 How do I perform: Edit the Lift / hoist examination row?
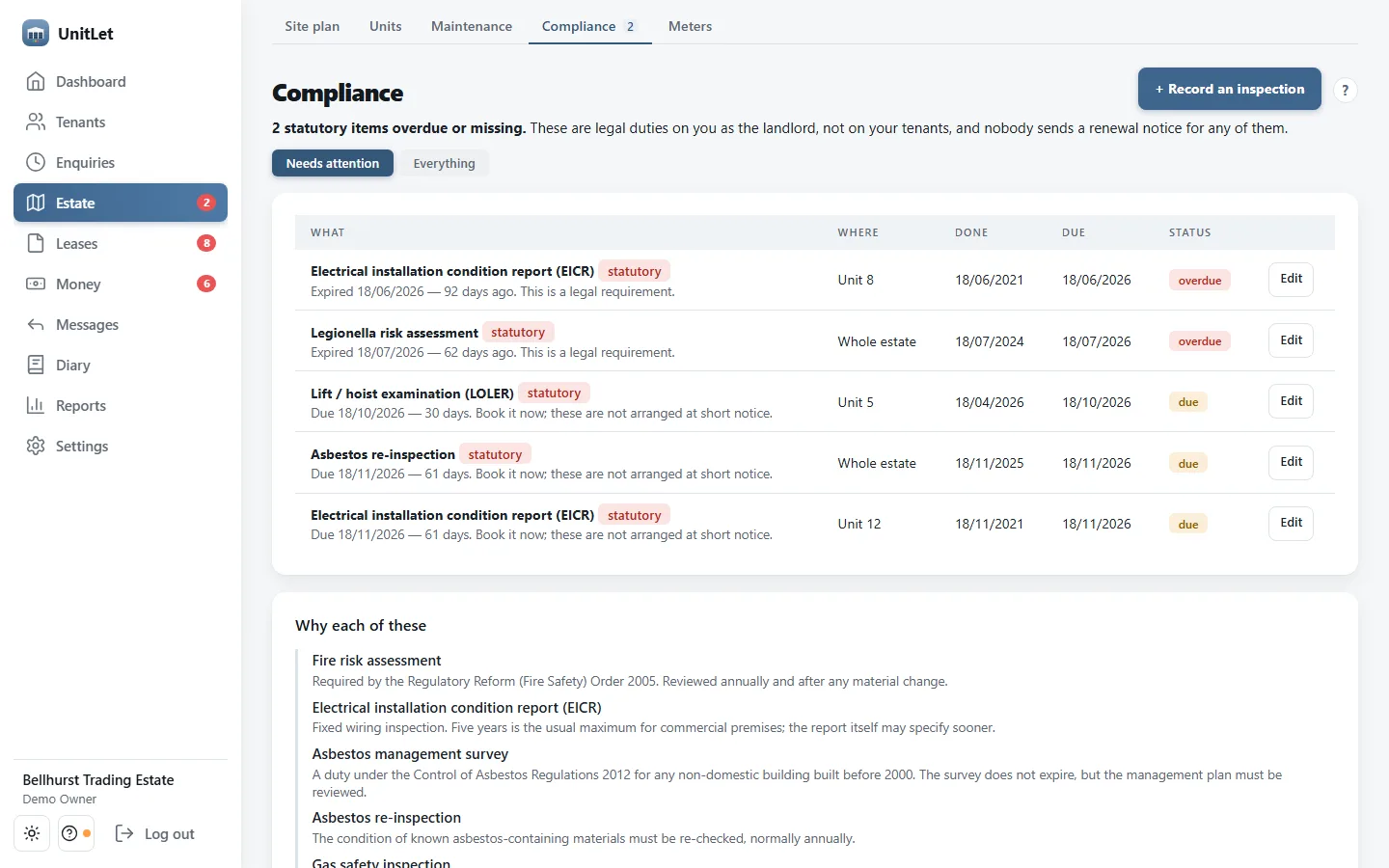click(x=1292, y=401)
